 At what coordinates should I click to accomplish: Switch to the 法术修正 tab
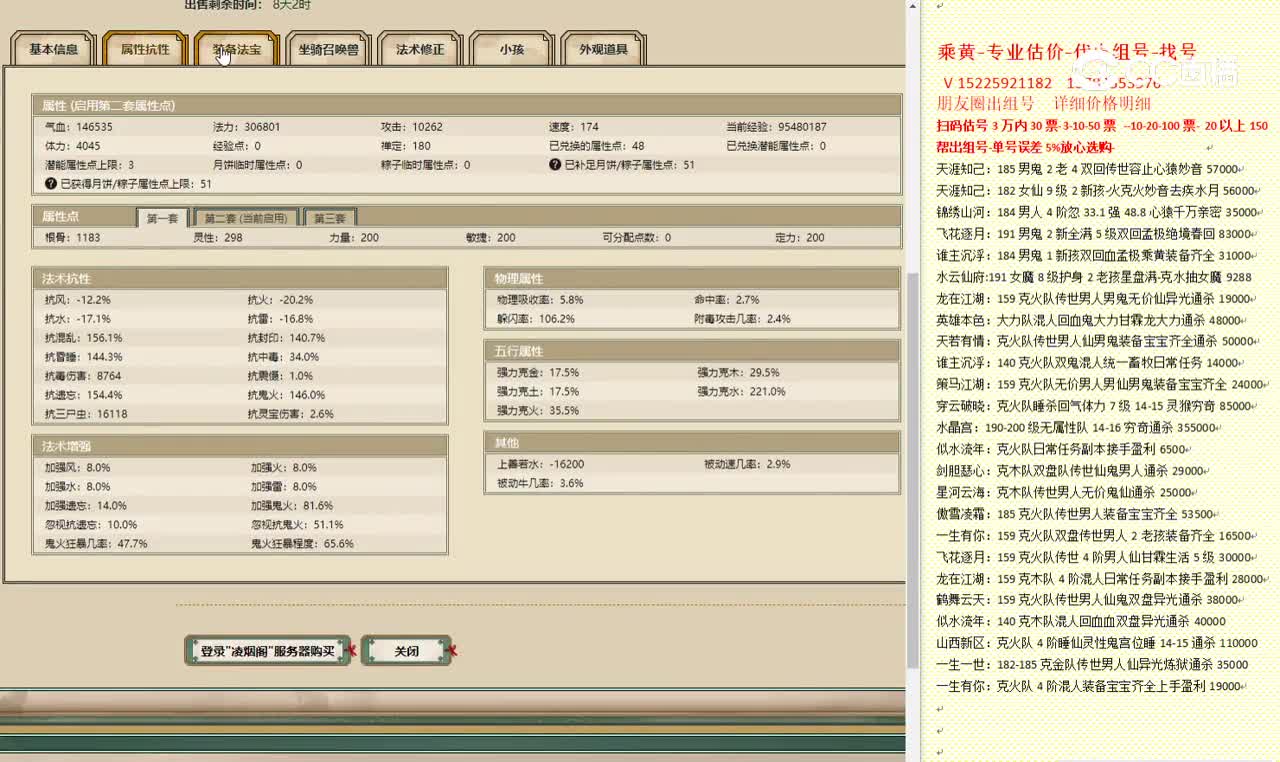(x=420, y=49)
